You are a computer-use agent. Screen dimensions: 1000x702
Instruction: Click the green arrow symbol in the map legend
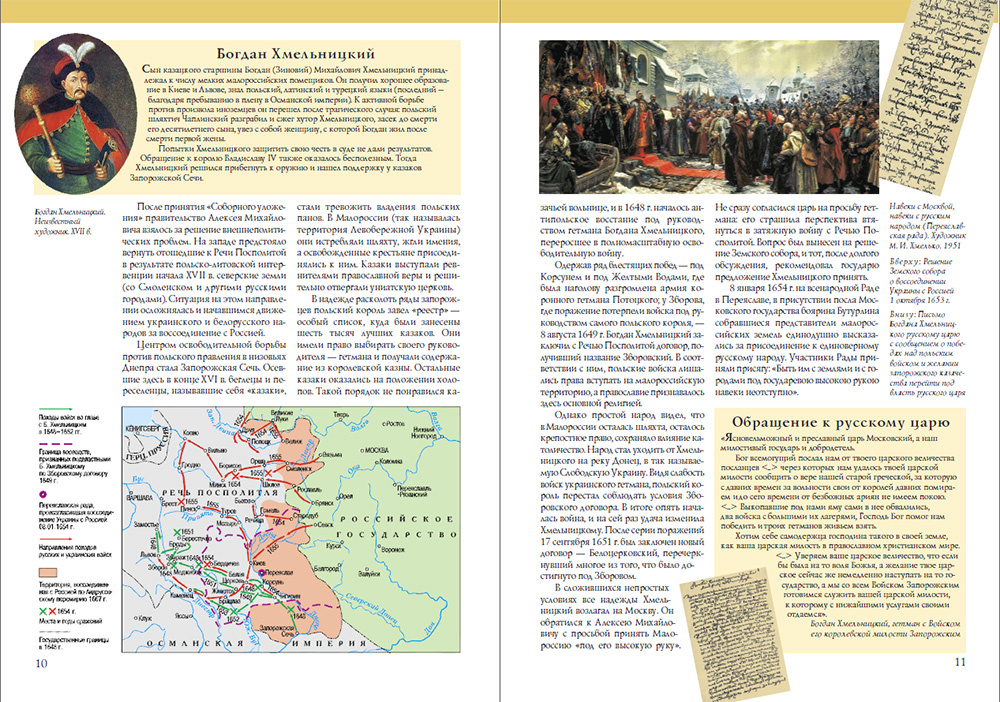[x=55, y=409]
